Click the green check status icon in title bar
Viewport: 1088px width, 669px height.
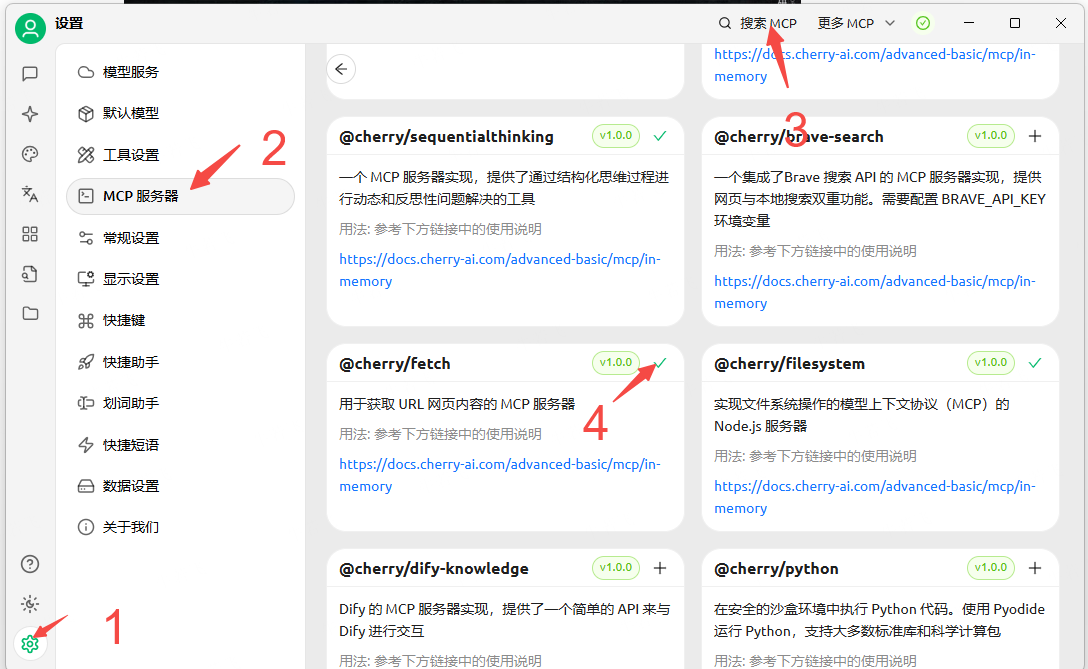pos(923,24)
